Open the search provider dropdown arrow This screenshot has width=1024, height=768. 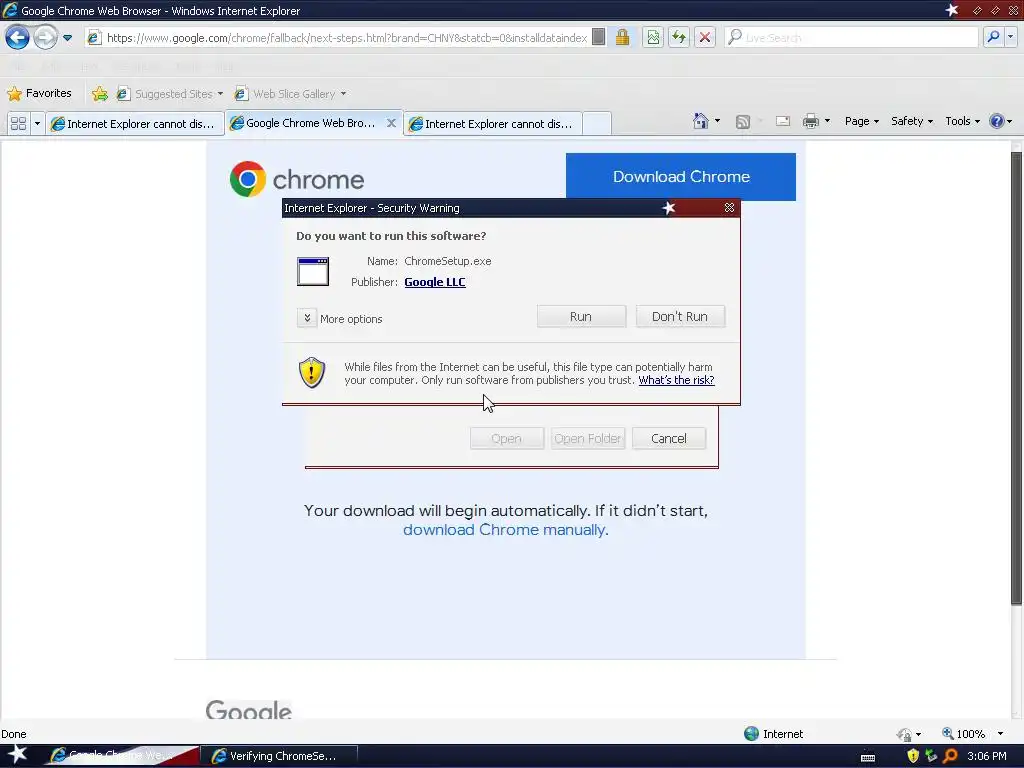[1011, 37]
